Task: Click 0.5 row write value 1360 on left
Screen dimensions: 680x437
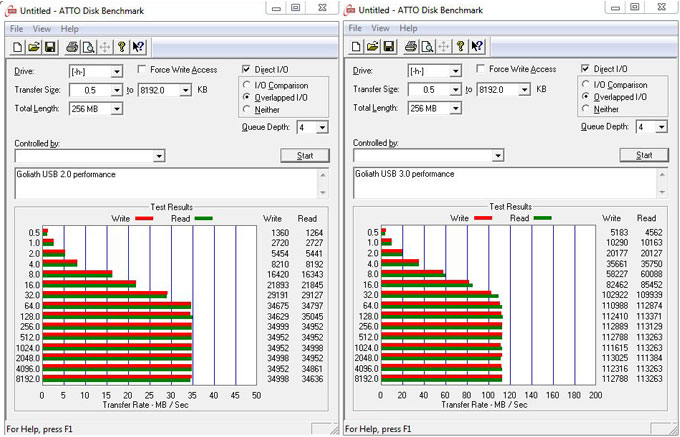Action: tap(278, 232)
